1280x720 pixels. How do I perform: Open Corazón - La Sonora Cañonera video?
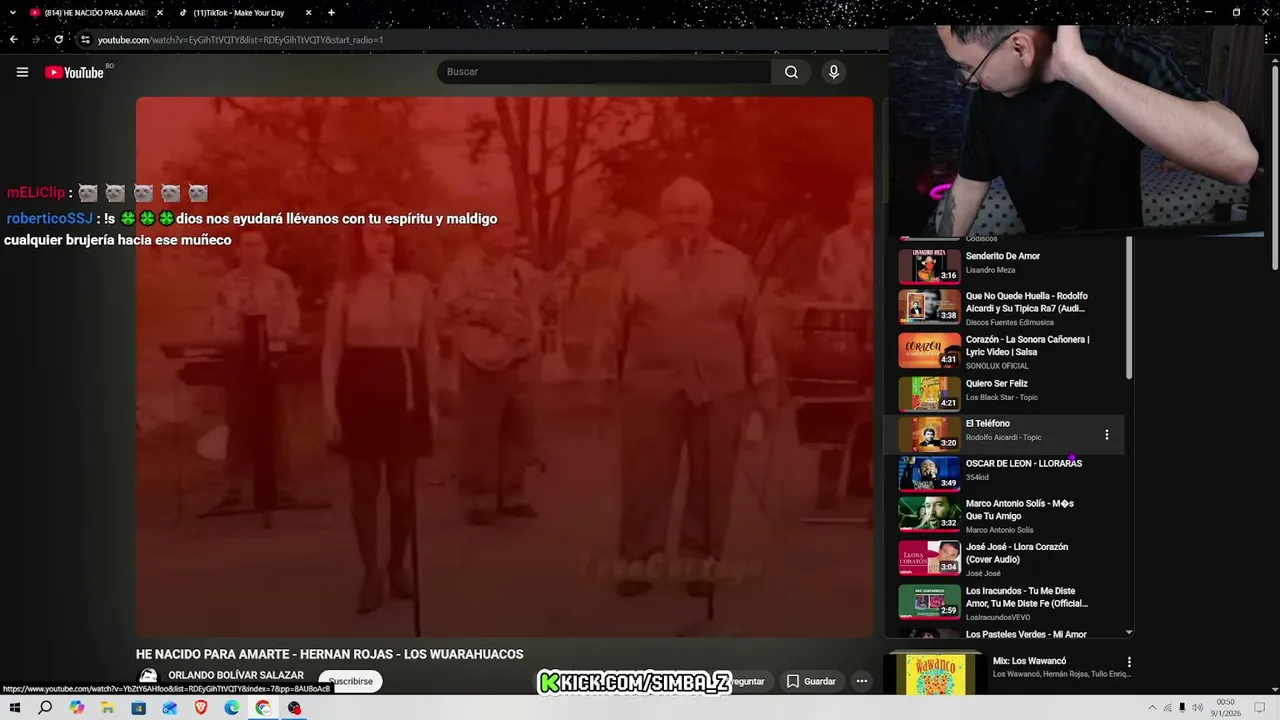pyautogui.click(x=1028, y=345)
